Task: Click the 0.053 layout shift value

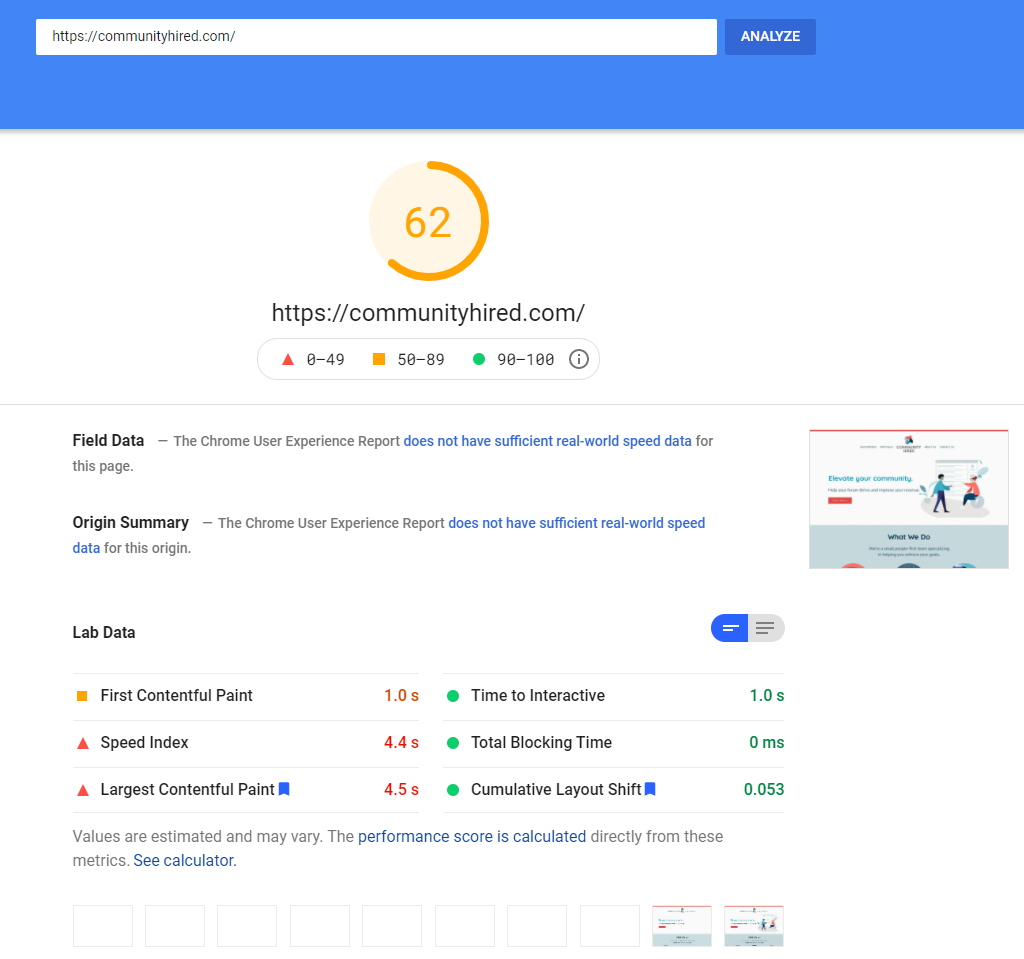Action: click(763, 790)
